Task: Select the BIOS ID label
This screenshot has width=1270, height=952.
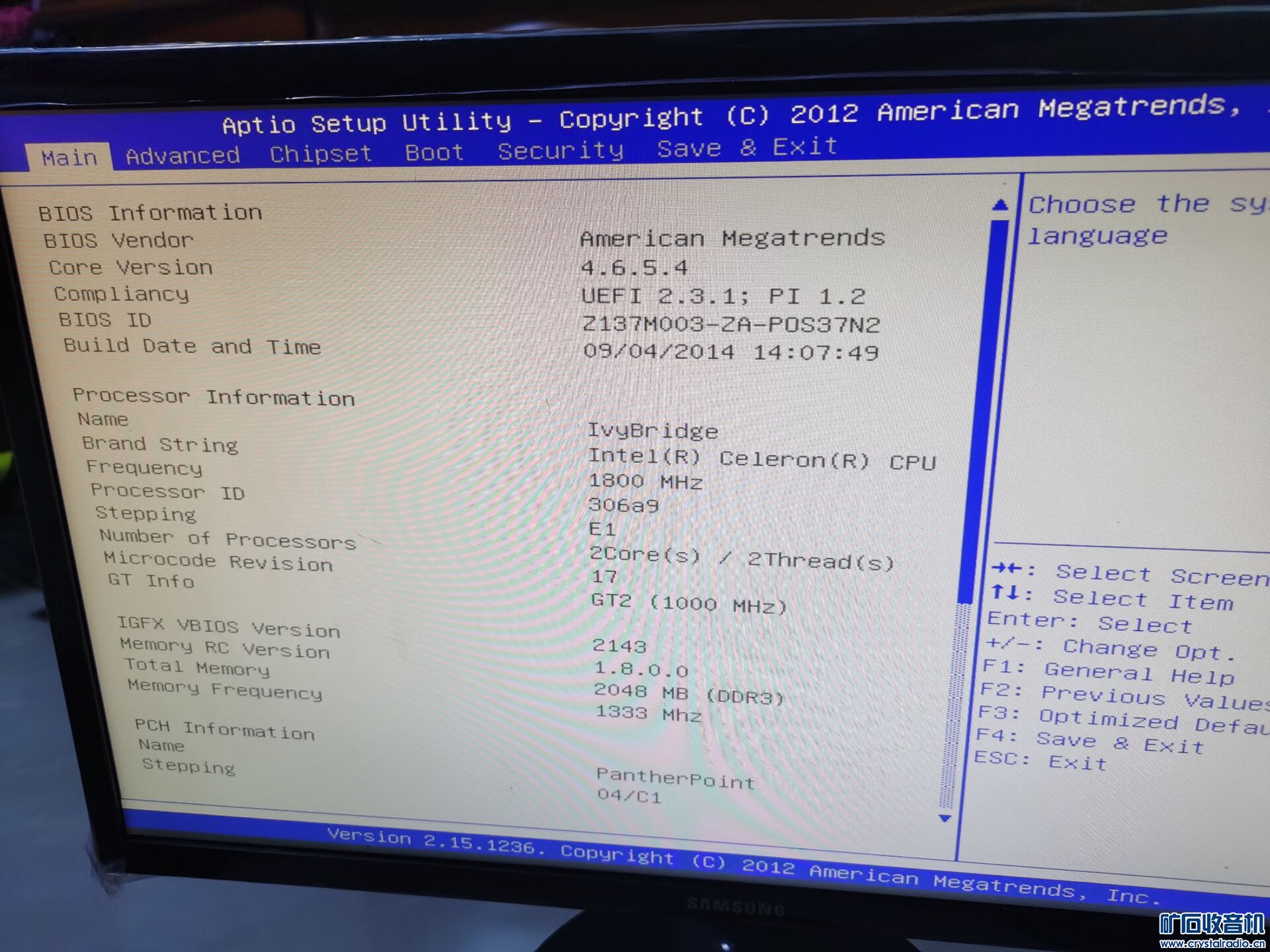Action: (105, 320)
